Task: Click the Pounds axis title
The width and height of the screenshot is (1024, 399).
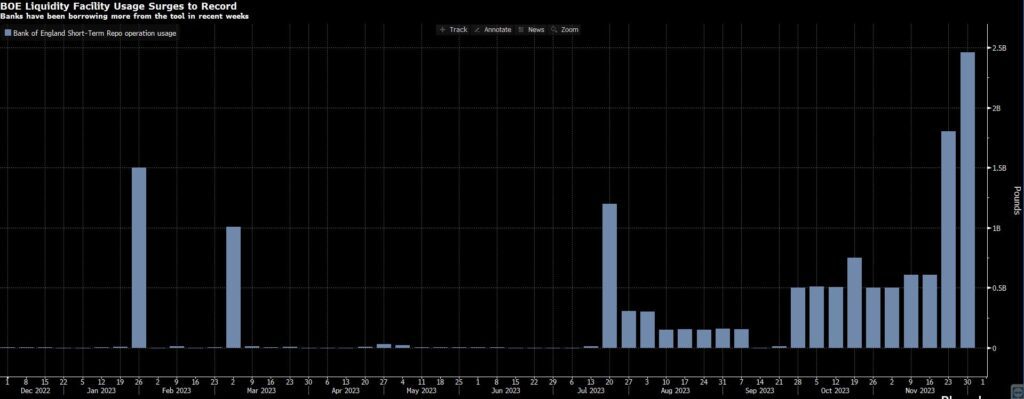Action: point(1017,200)
